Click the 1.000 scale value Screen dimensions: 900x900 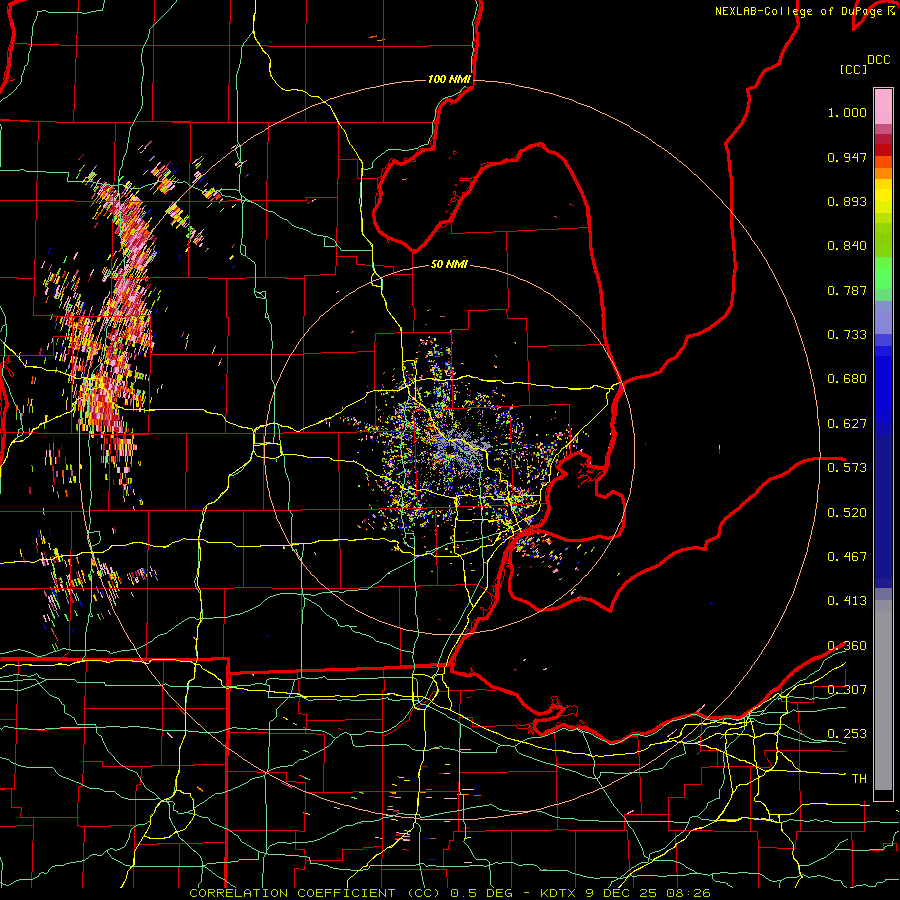coord(847,112)
